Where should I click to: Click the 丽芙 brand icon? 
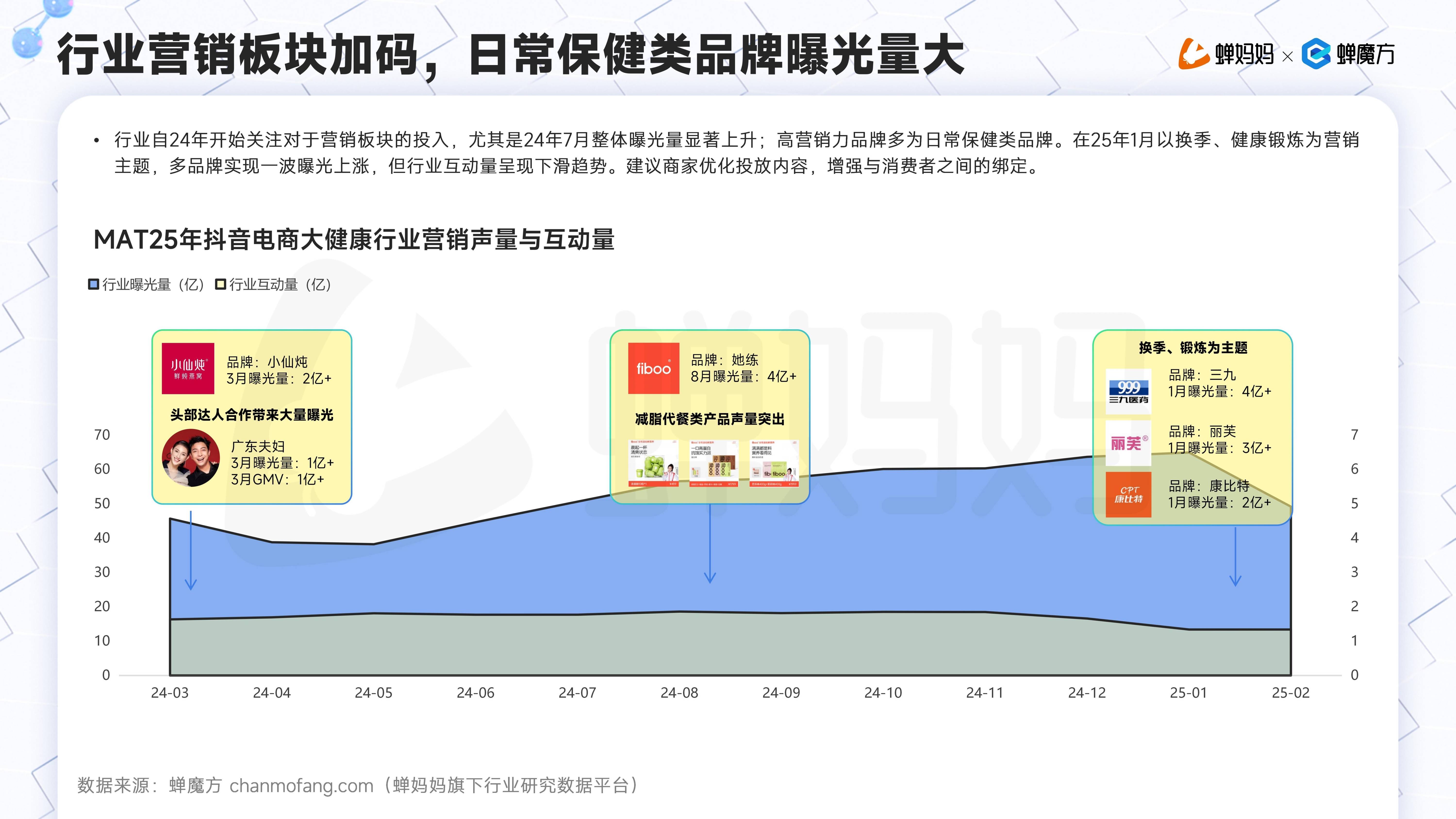tap(1128, 443)
